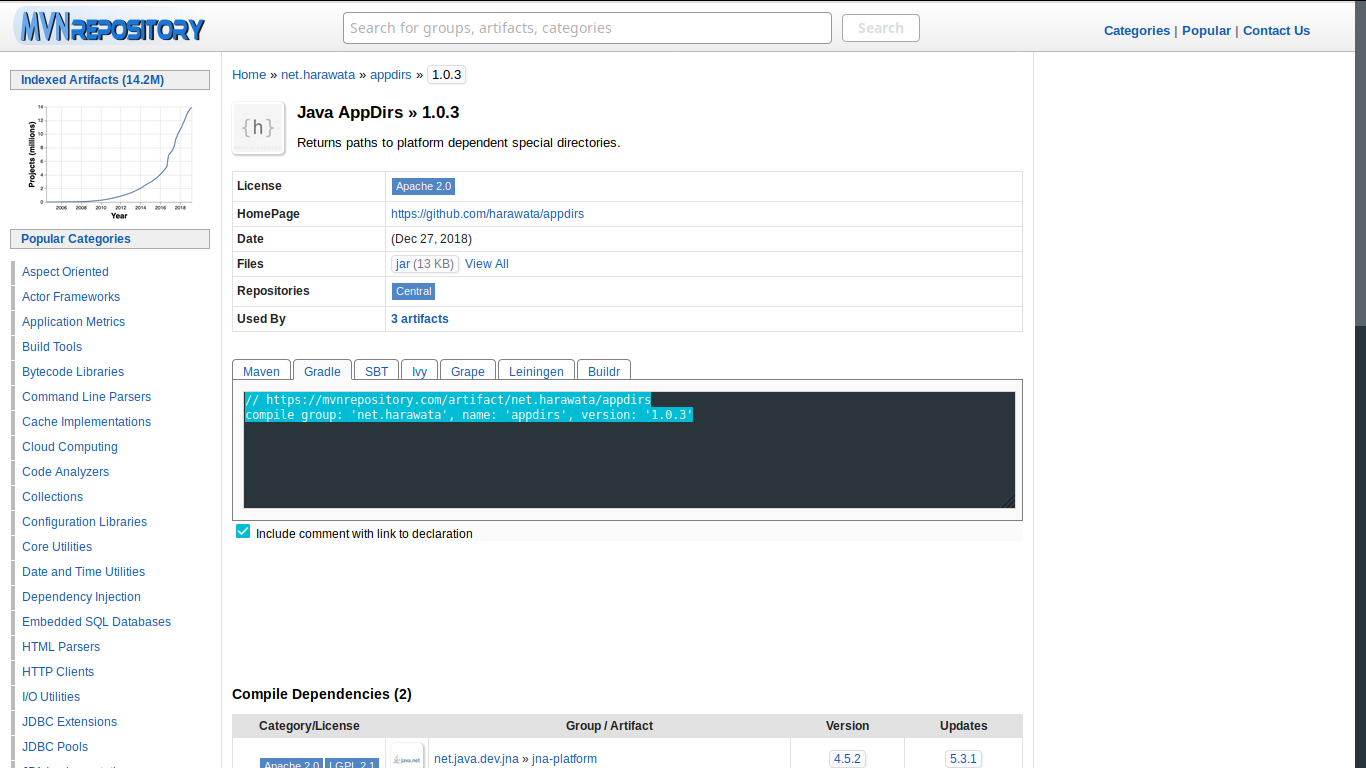Screen dimensions: 1366x768
Task: Open the 3 artifacts Used By link
Action: coord(419,319)
